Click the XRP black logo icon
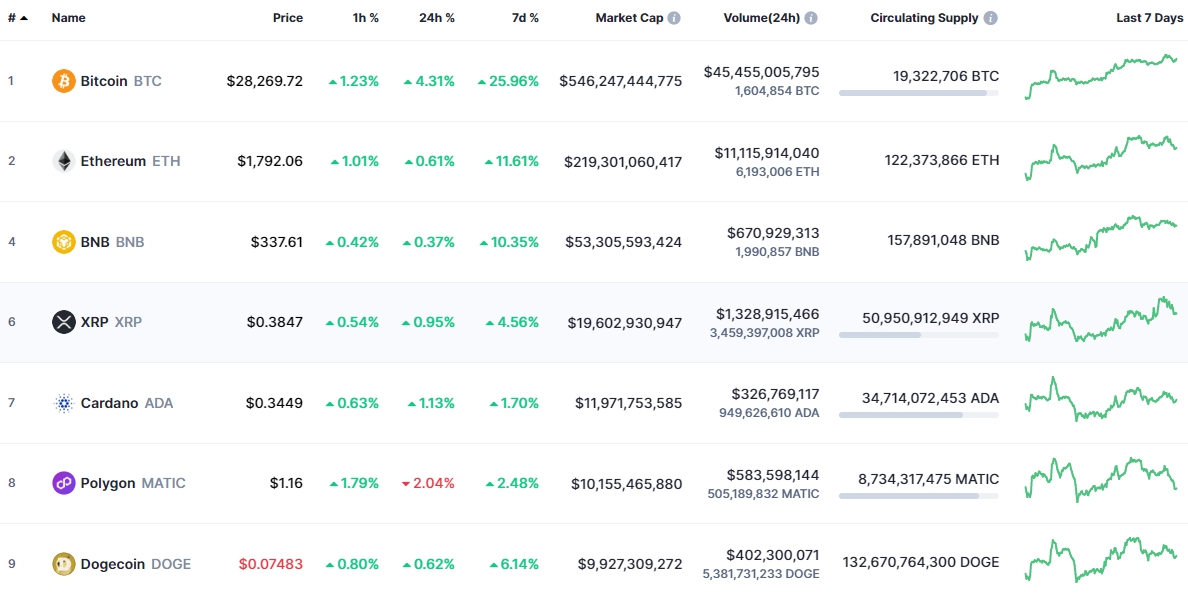Screen dimensions: 1188x597 (64, 322)
